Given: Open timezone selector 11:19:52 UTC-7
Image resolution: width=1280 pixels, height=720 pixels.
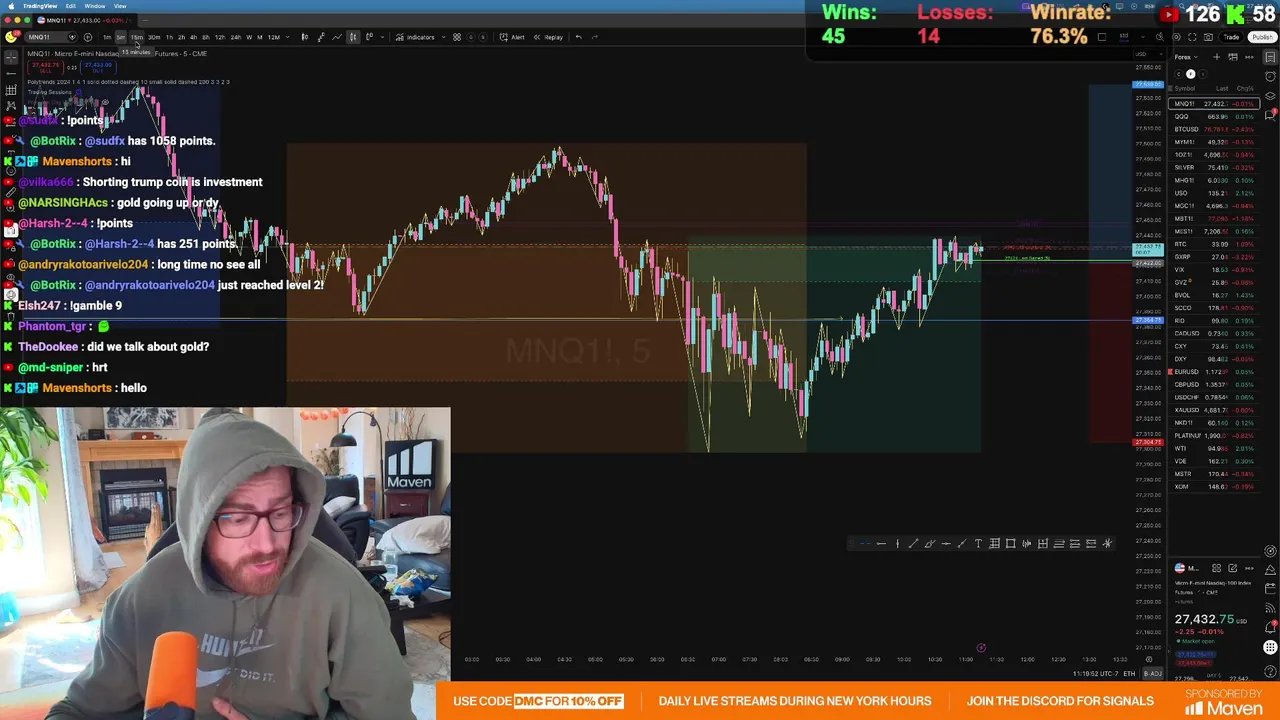Looking at the screenshot, I should pos(1095,673).
